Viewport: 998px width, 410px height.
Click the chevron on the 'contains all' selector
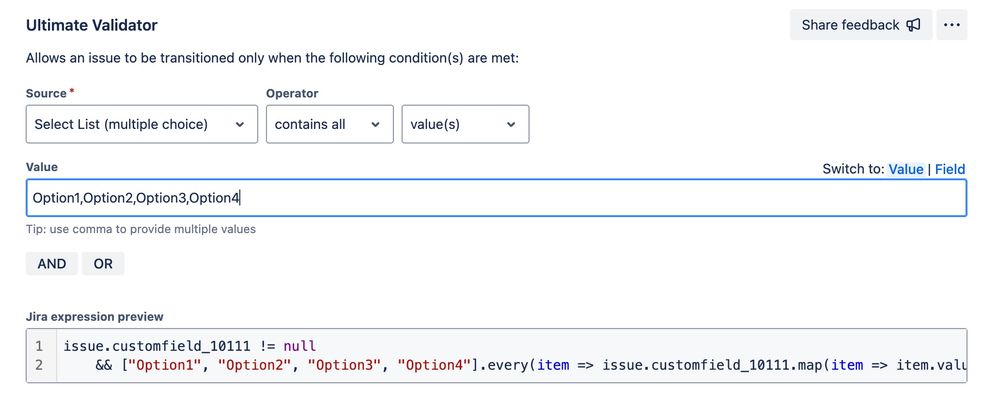376,125
